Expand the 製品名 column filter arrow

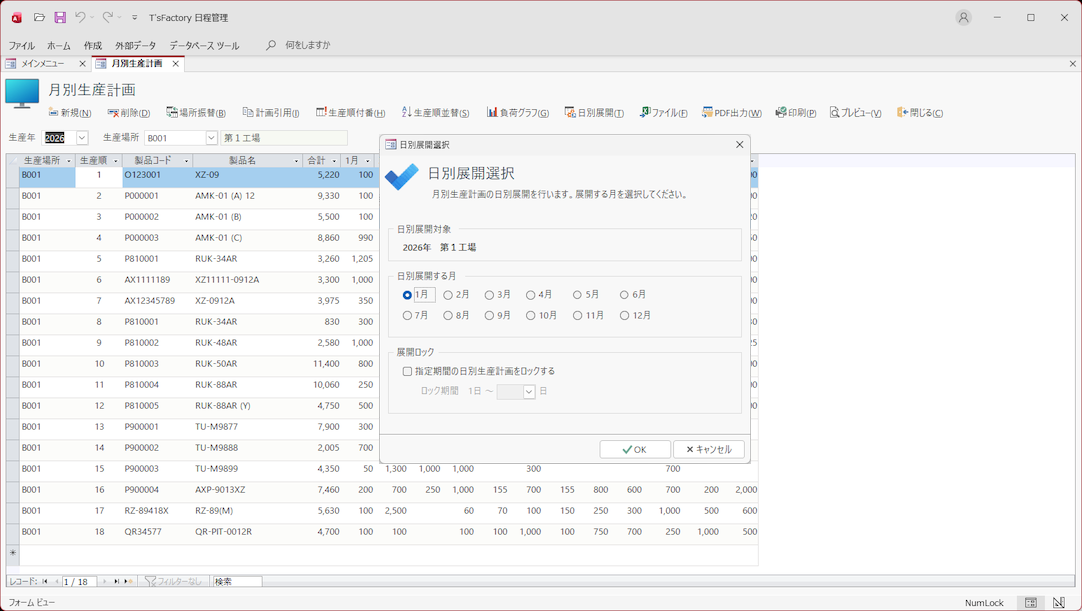[x=296, y=161]
